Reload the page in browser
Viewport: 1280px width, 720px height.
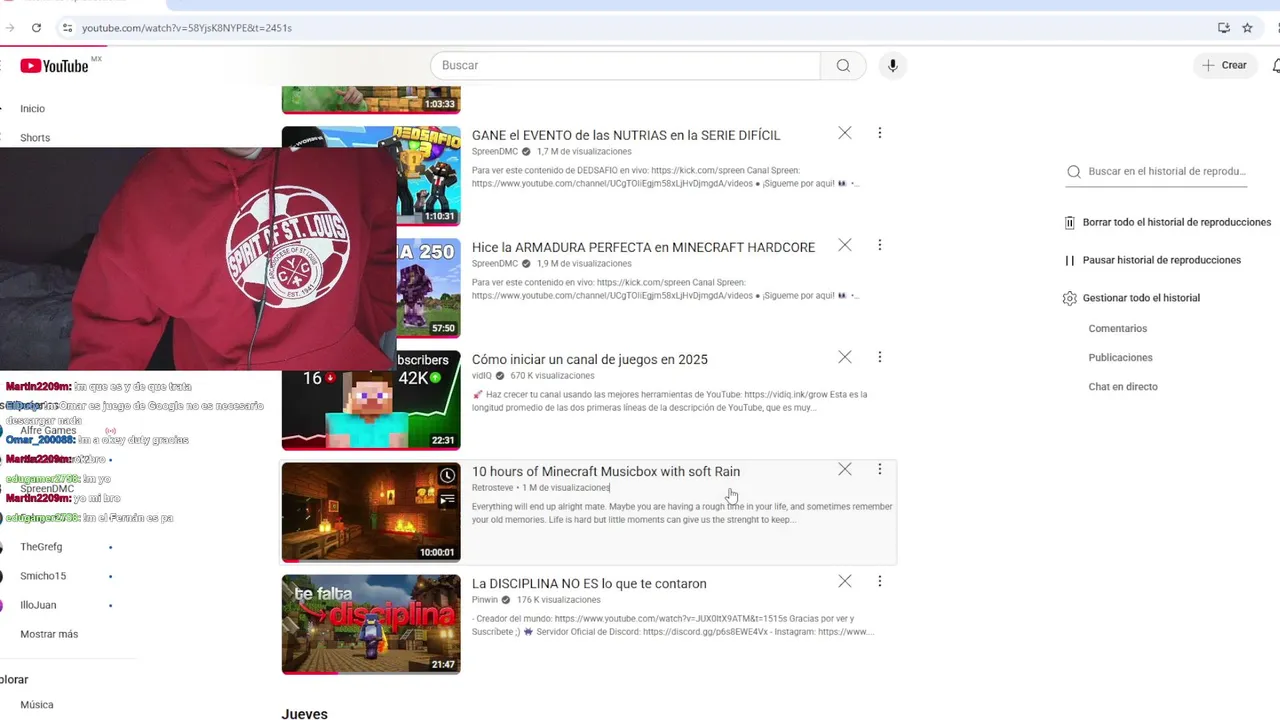click(36, 28)
